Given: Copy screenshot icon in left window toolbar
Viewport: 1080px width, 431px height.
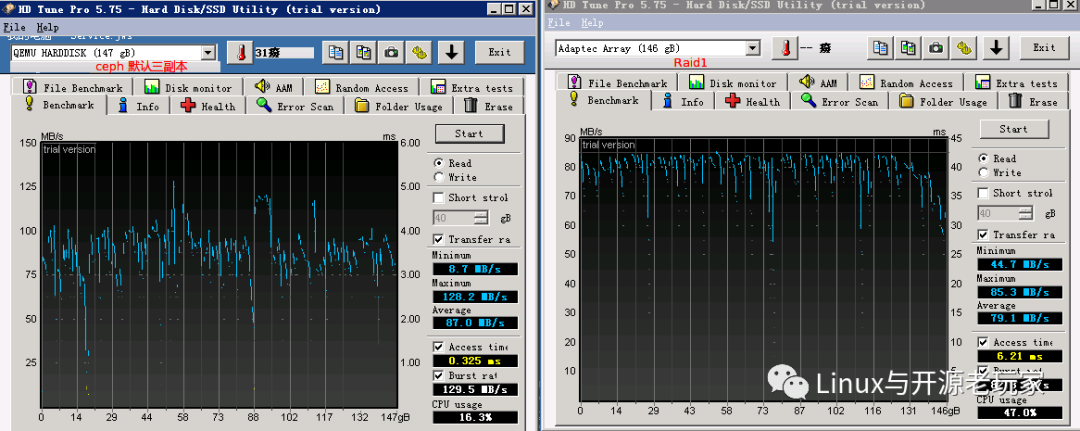Looking at the screenshot, I should tap(364, 52).
